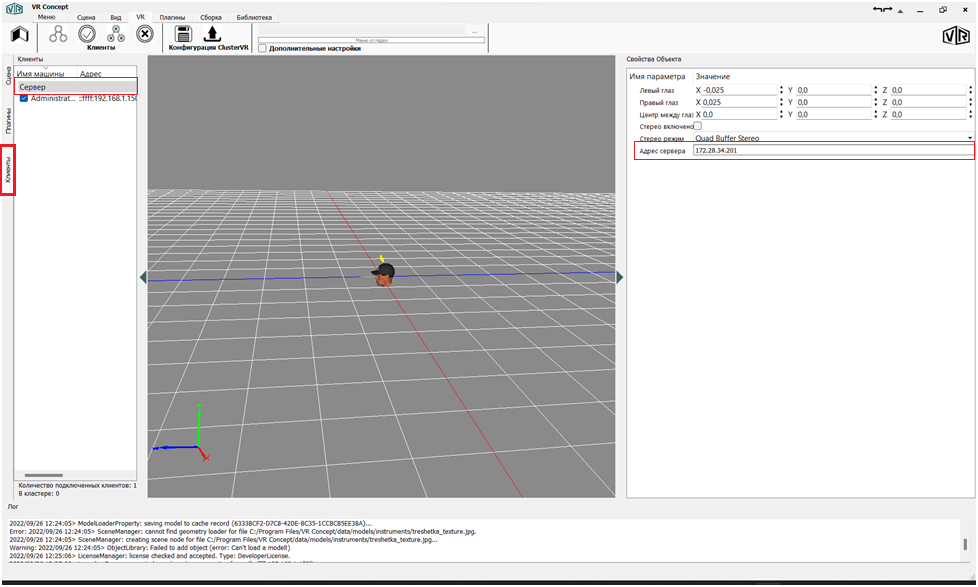Click the Конфигурация ClusterVR group label
The height and width of the screenshot is (587, 978).
coord(208,47)
